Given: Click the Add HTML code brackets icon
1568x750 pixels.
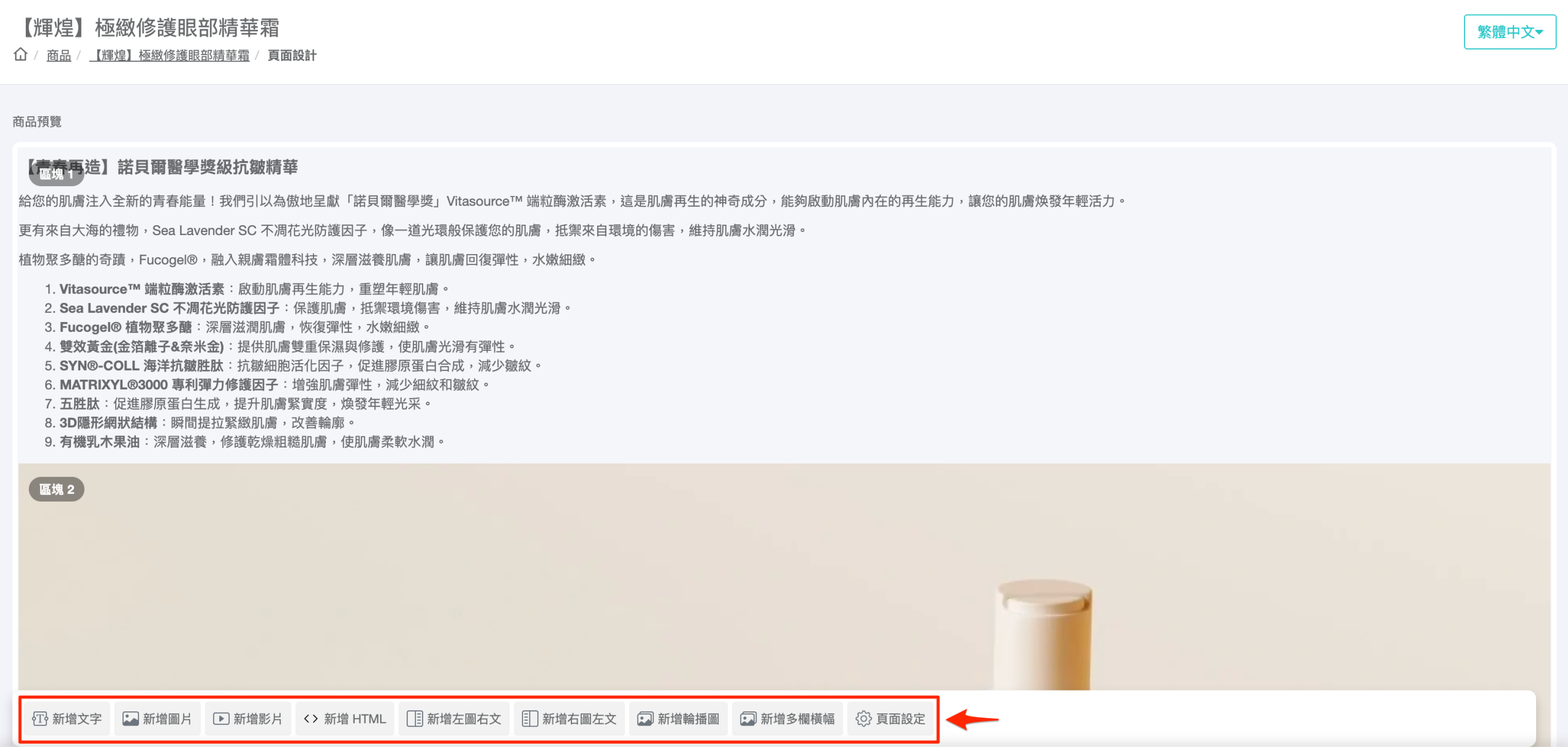Looking at the screenshot, I should (311, 719).
